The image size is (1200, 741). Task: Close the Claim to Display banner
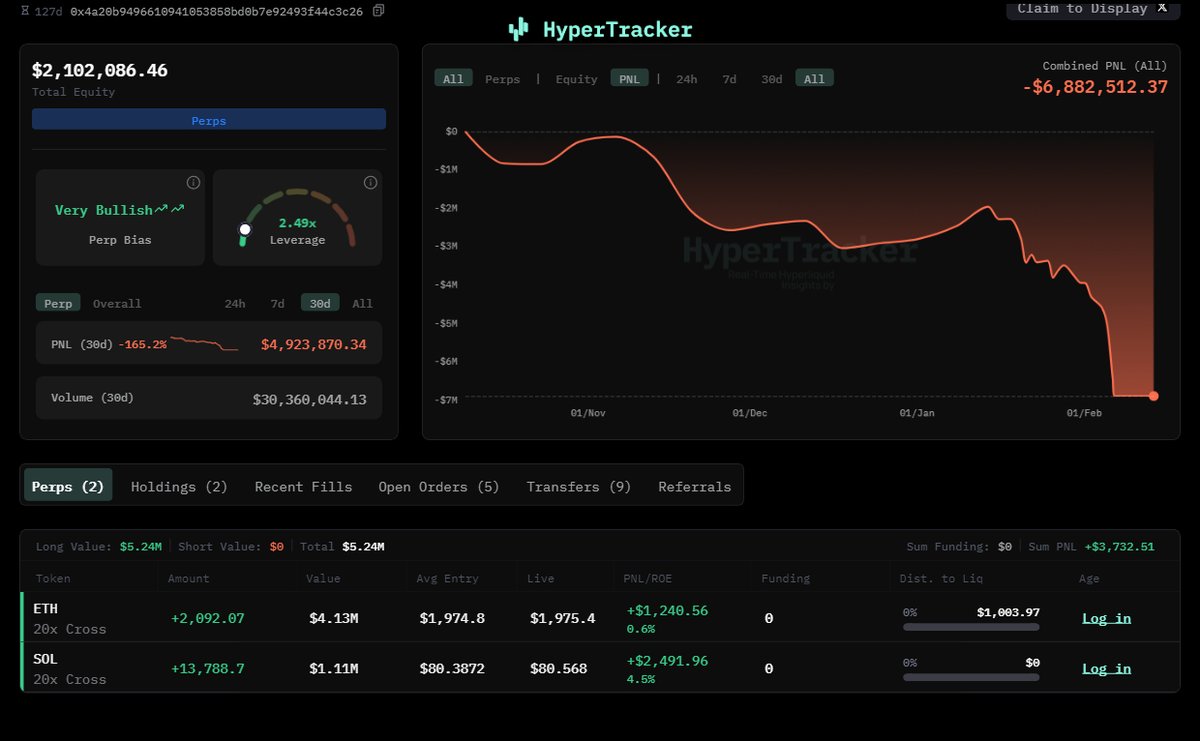(1162, 8)
